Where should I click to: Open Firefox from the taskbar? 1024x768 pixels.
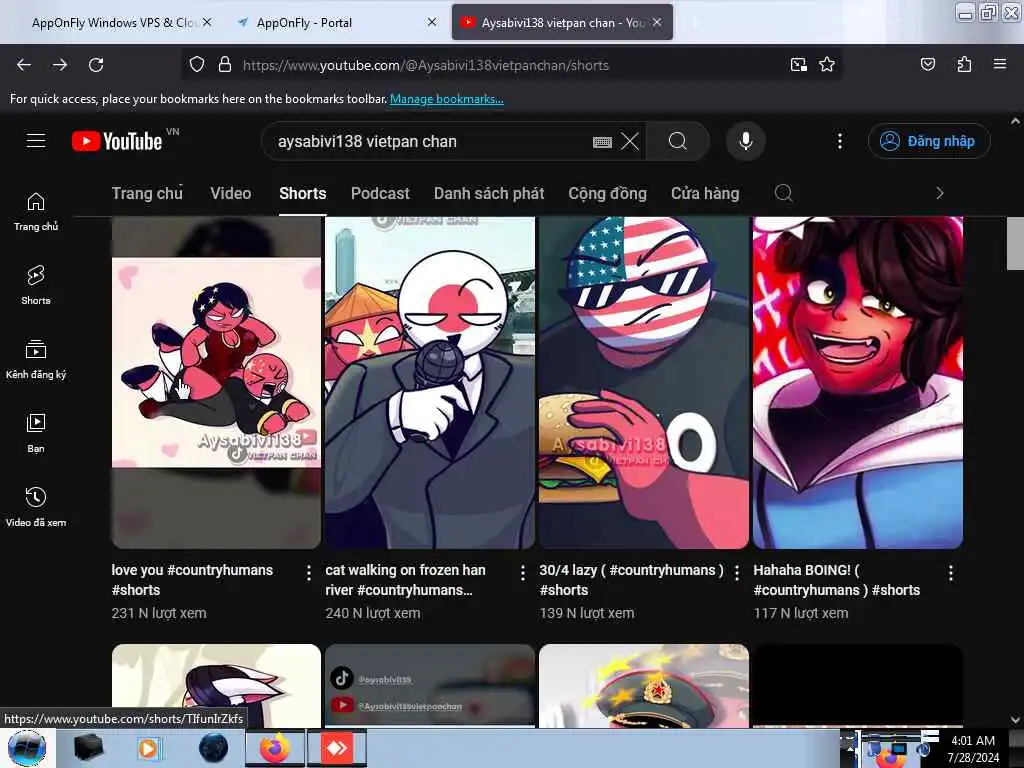(x=274, y=748)
